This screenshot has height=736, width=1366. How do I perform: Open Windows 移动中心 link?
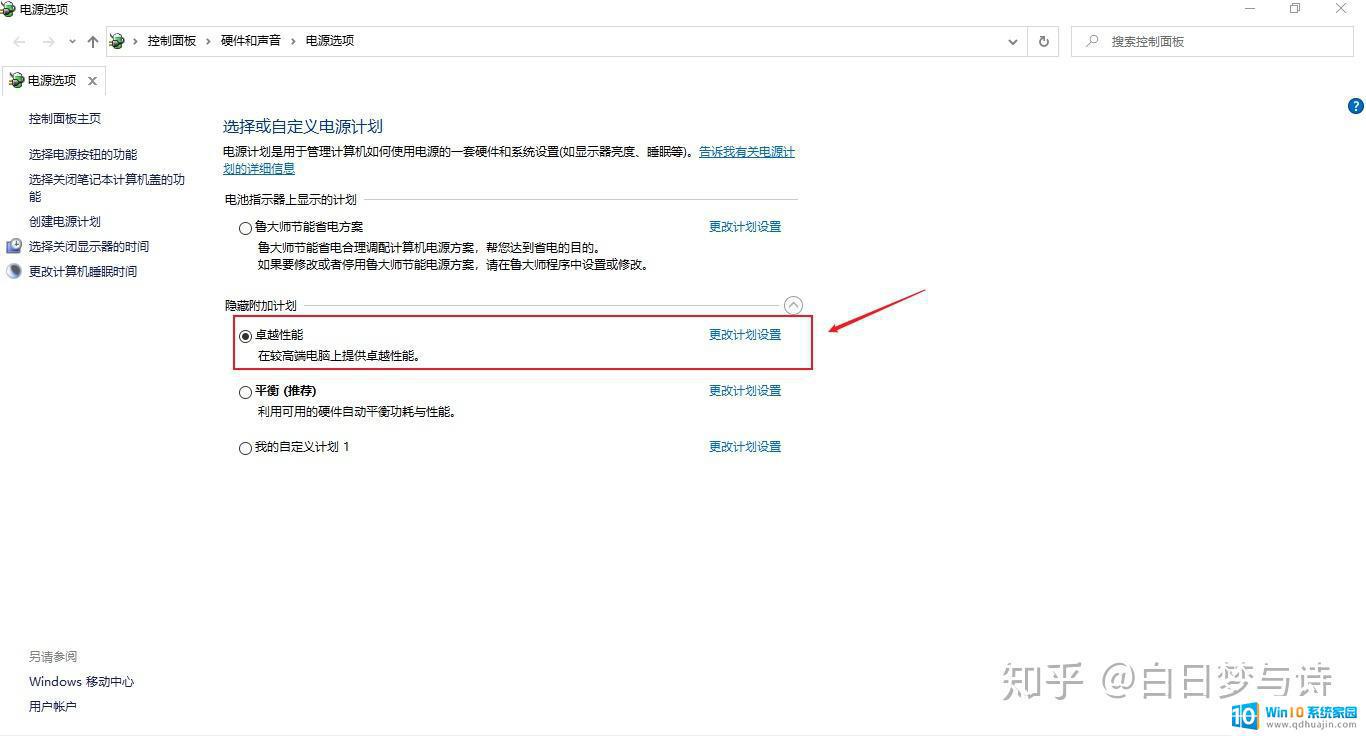click(x=82, y=681)
